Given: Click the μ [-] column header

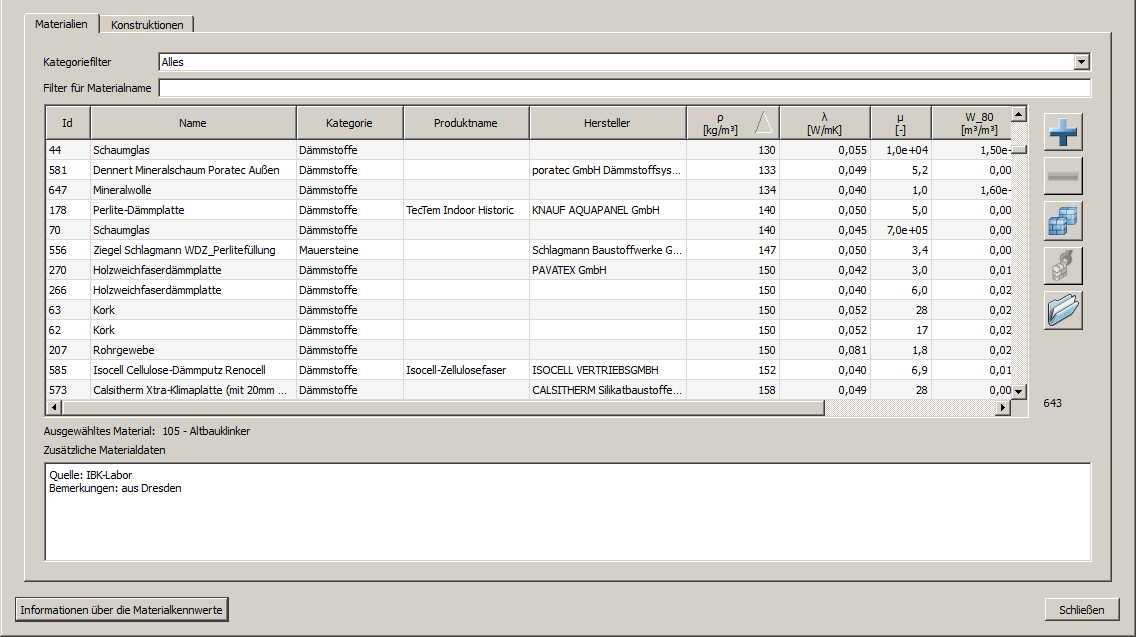Looking at the screenshot, I should 901,122.
